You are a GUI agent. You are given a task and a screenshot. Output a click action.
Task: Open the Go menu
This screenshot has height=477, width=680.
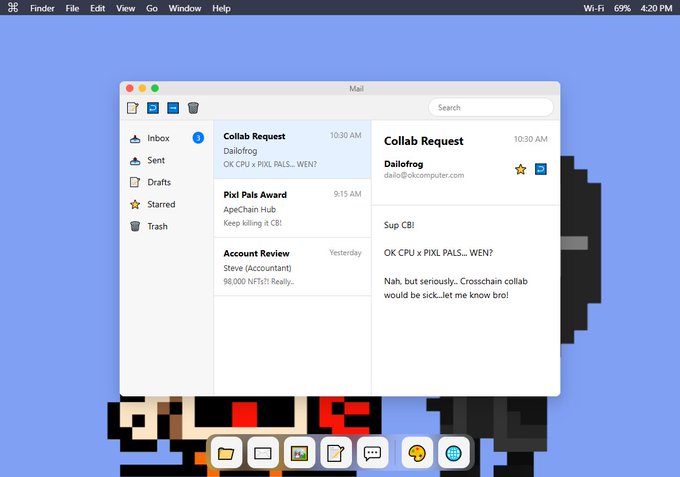click(x=152, y=8)
